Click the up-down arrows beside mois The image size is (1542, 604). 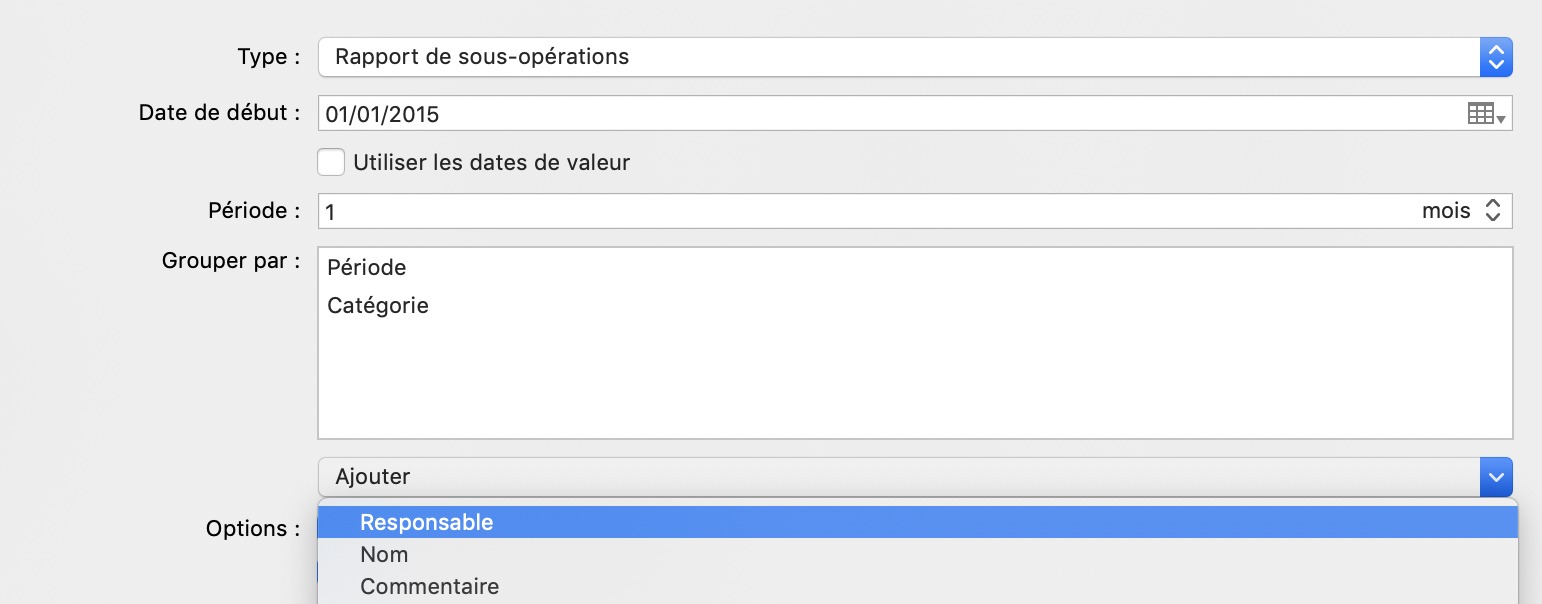pos(1493,211)
